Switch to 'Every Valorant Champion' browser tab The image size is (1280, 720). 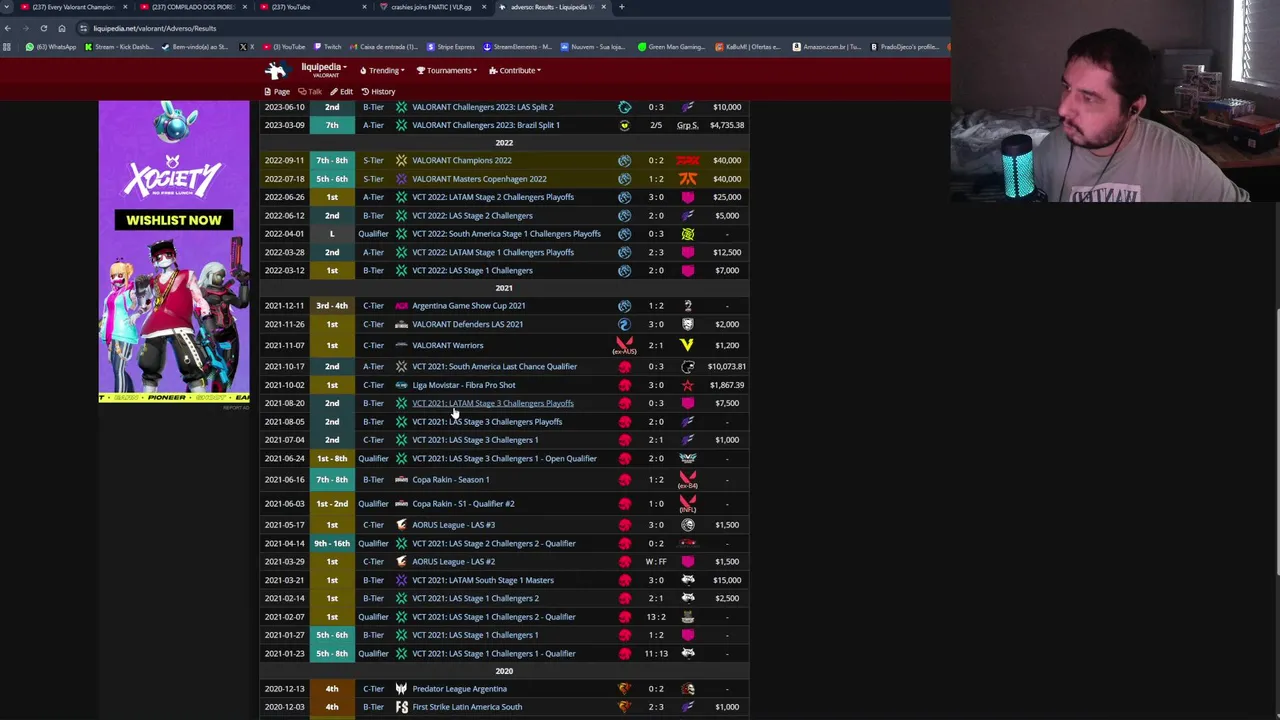pos(75,7)
